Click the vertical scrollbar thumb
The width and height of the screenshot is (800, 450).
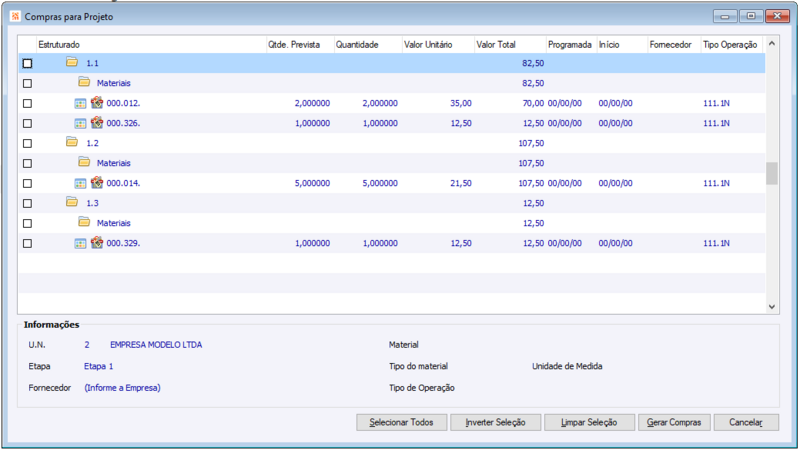point(771,173)
